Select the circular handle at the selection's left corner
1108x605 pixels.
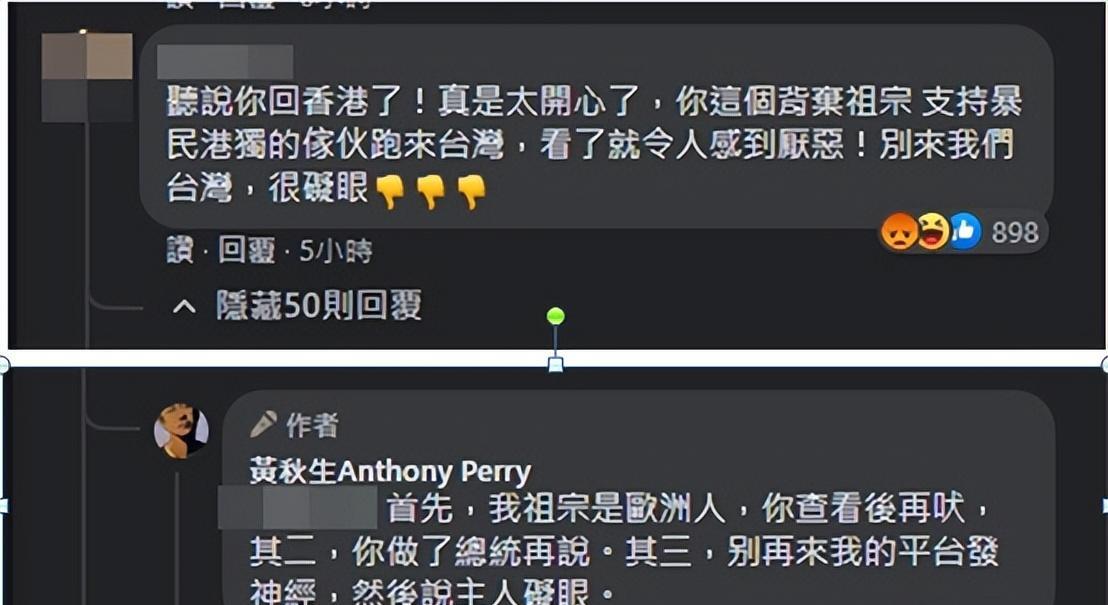pyautogui.click(x=2, y=365)
